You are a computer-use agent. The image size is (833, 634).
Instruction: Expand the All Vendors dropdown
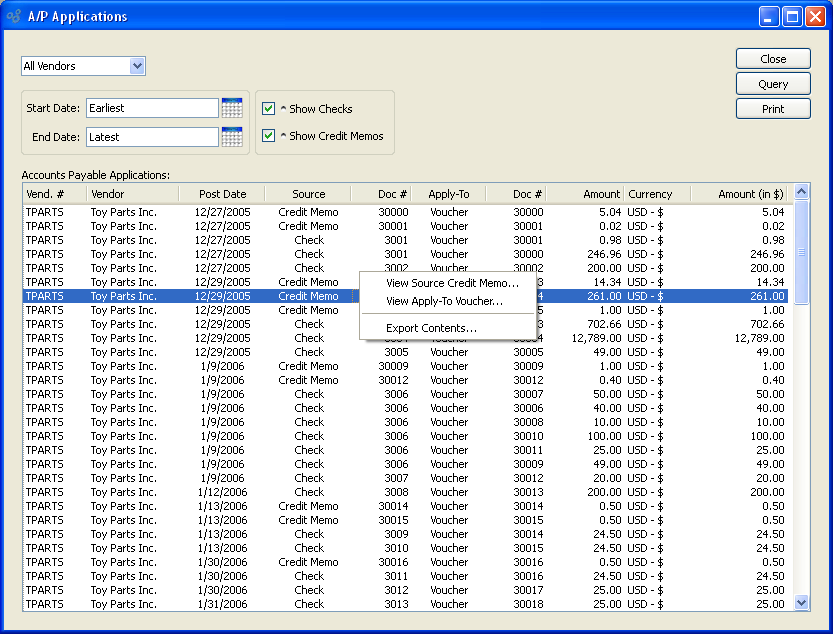point(137,66)
